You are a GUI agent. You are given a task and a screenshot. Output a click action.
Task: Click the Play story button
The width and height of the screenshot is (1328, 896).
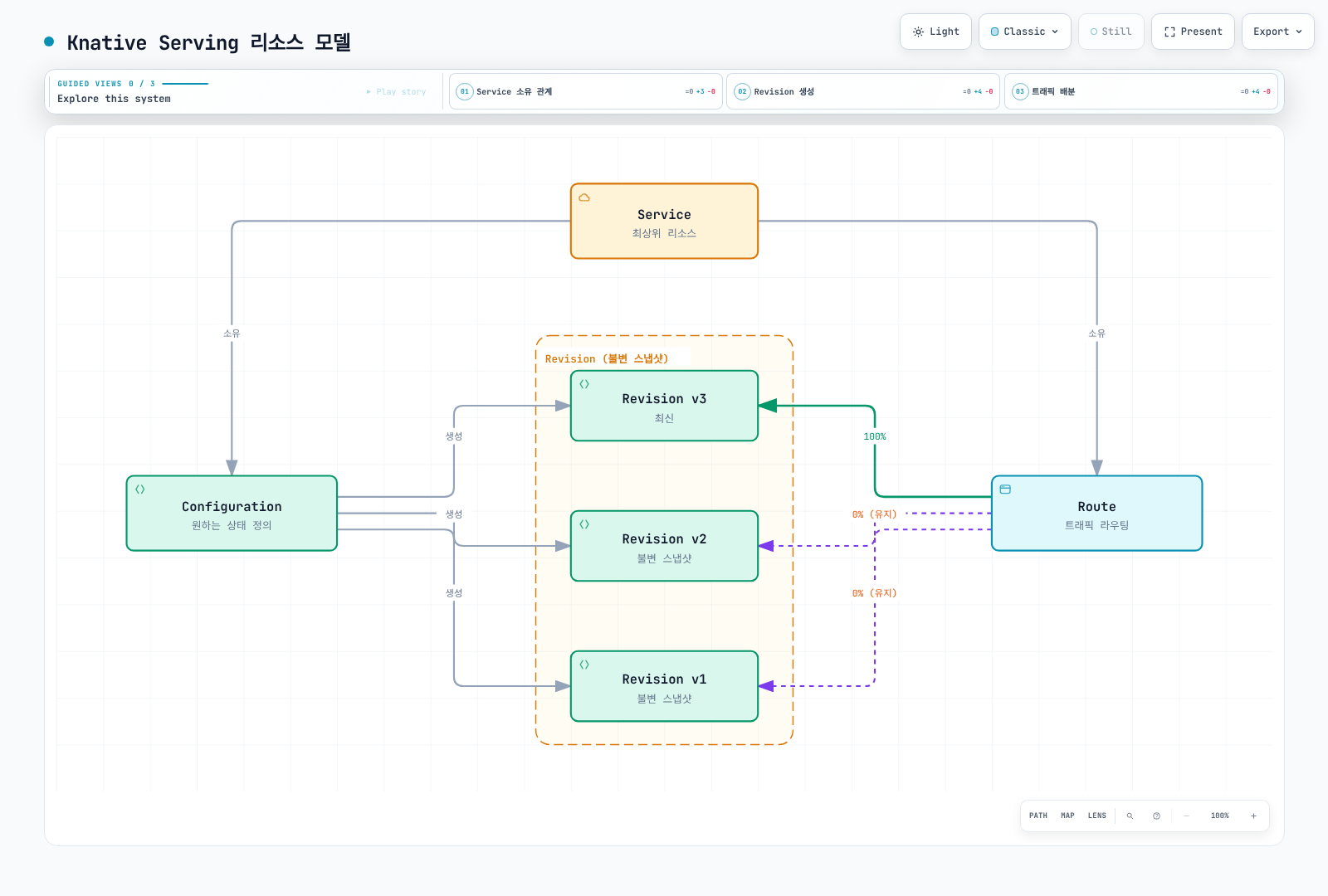coord(397,92)
